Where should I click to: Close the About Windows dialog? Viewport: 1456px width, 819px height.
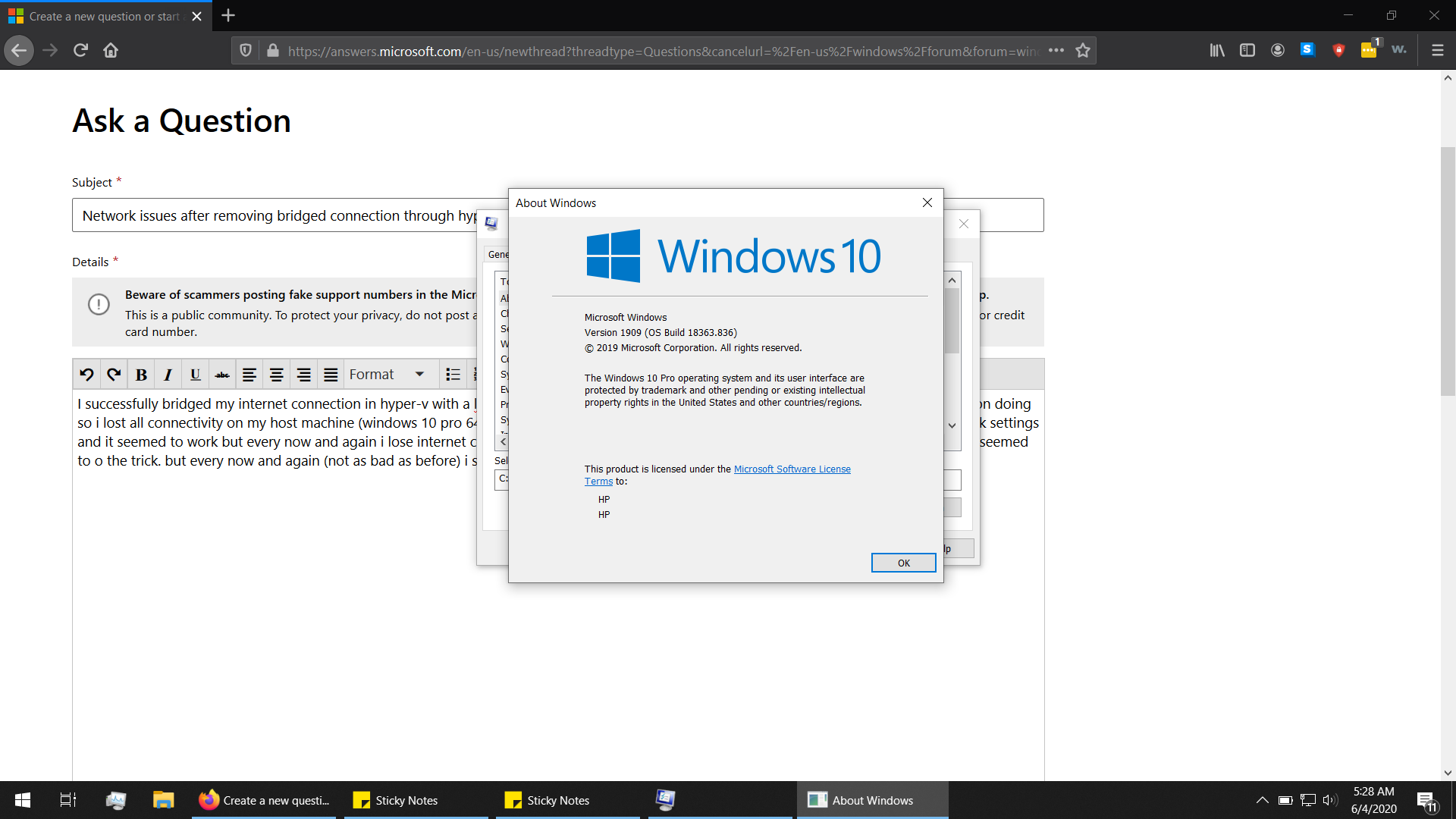point(927,202)
